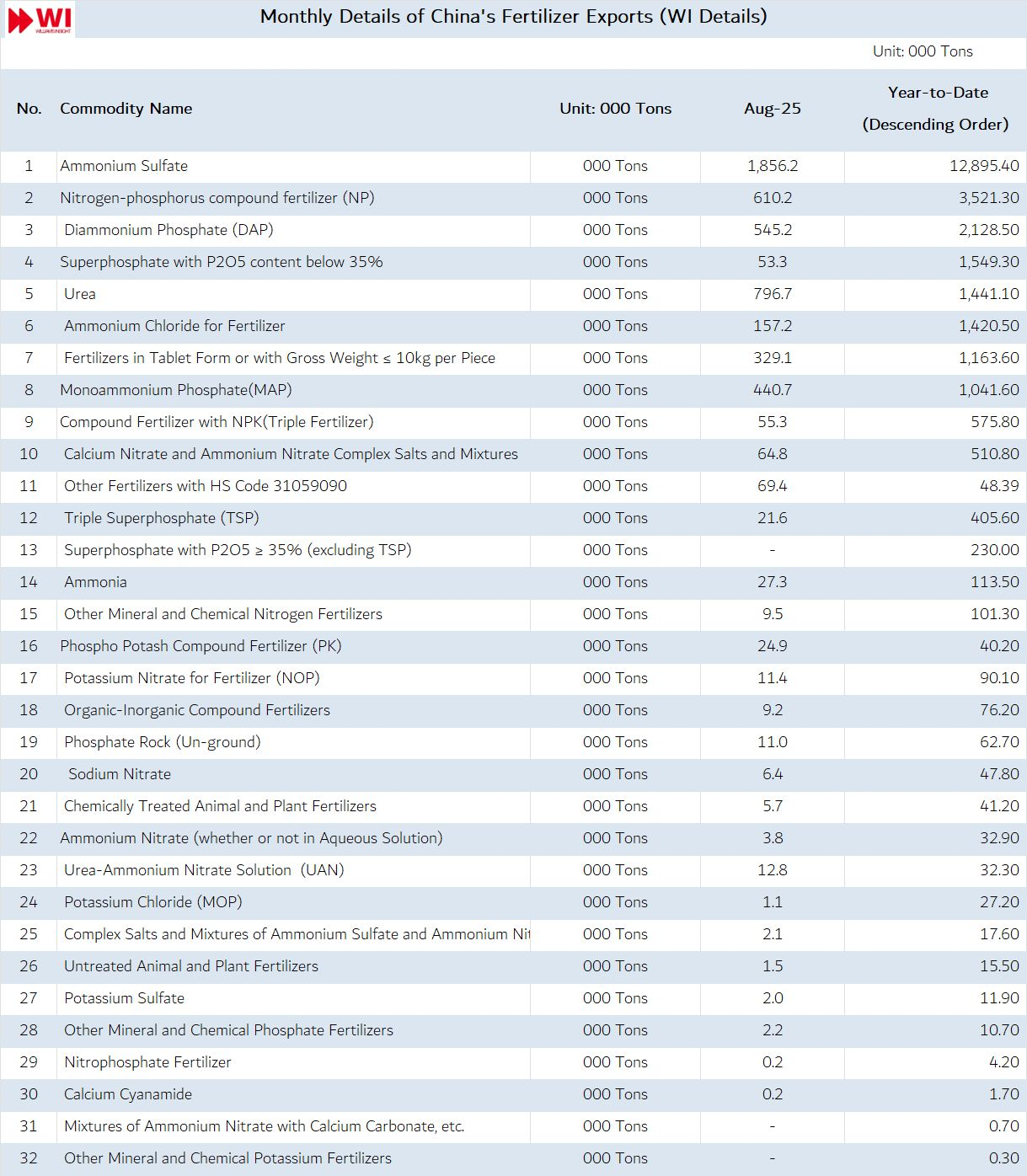
Task: Select the Potassium Sulfate commodity cell
Action: pyautogui.click(x=124, y=998)
